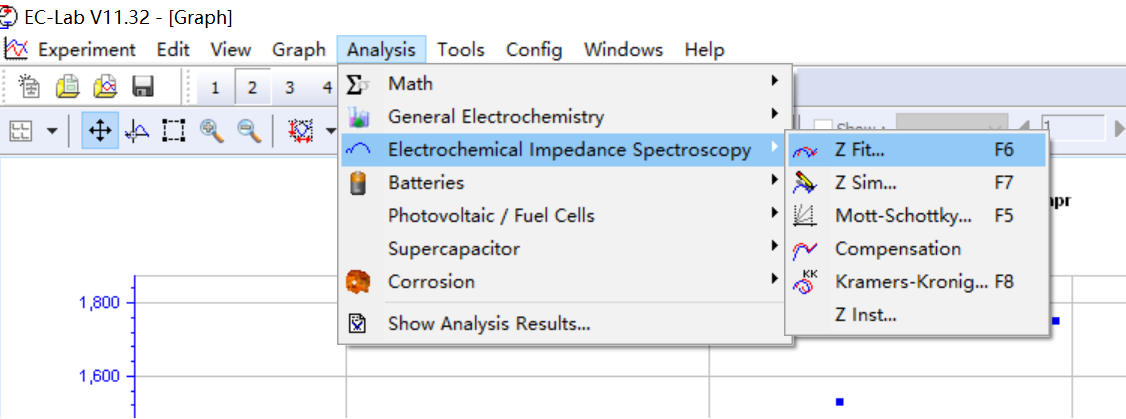
Task: Open the Tools menu
Action: coord(460,49)
